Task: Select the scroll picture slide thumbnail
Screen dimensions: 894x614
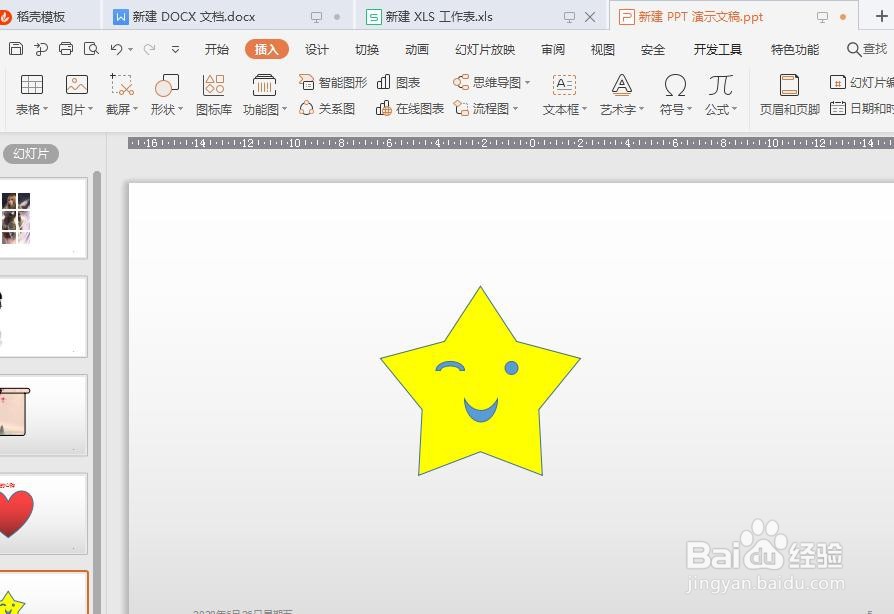Action: click(43, 415)
